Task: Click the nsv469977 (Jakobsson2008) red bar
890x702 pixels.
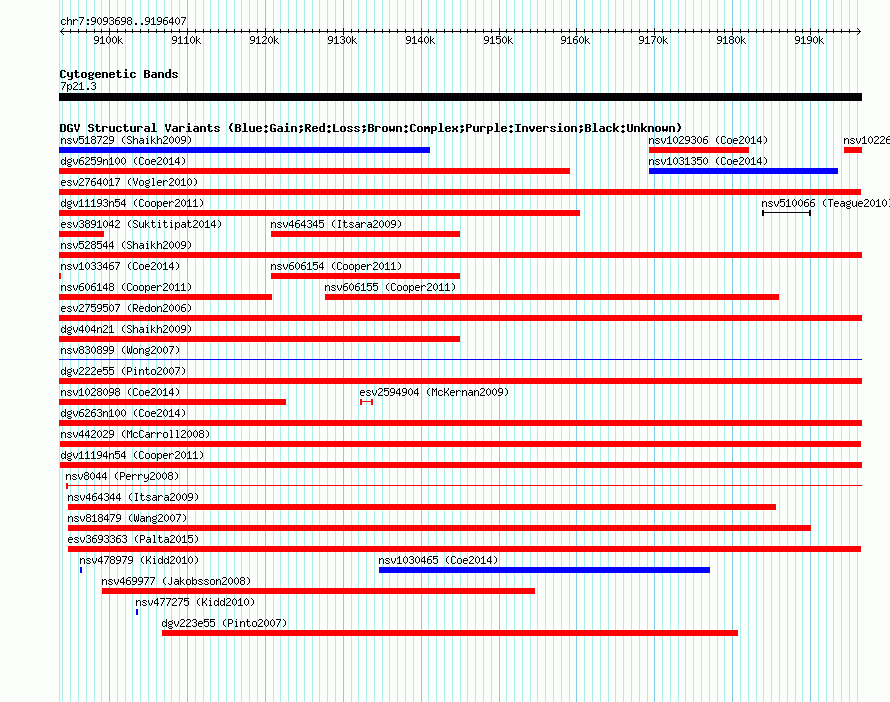Action: [x=318, y=591]
